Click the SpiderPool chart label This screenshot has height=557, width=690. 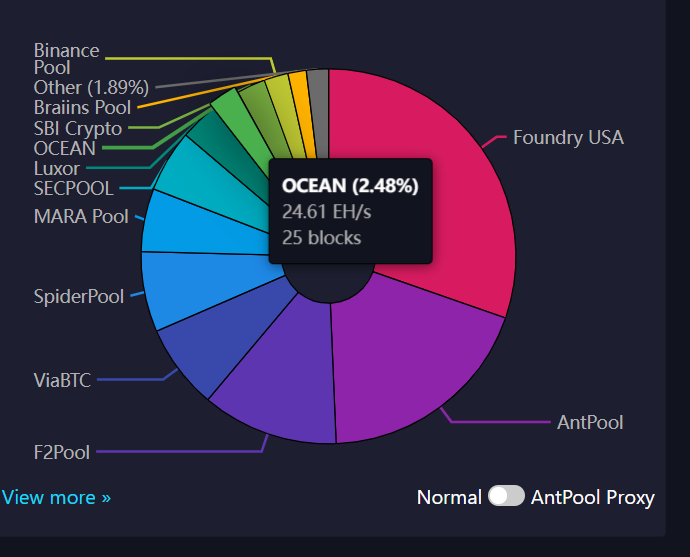click(79, 297)
